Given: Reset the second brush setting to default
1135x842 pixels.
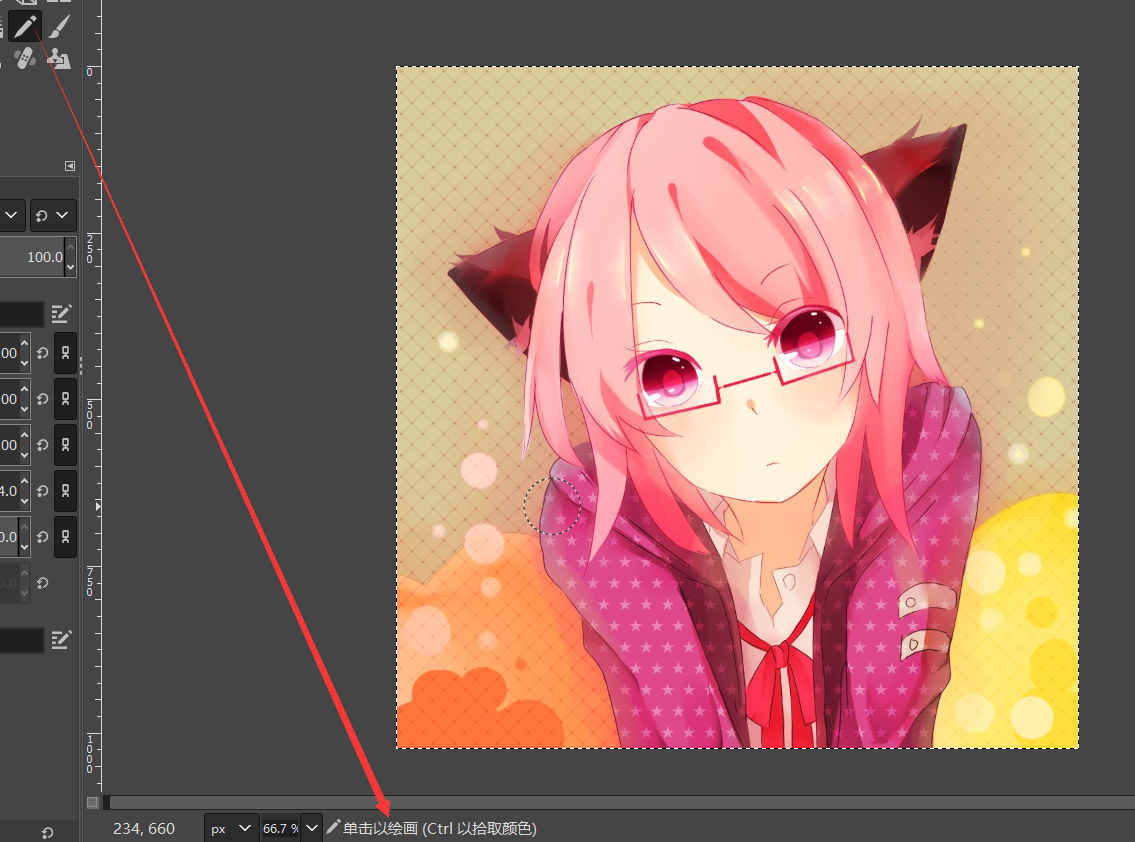Looking at the screenshot, I should click(x=43, y=399).
